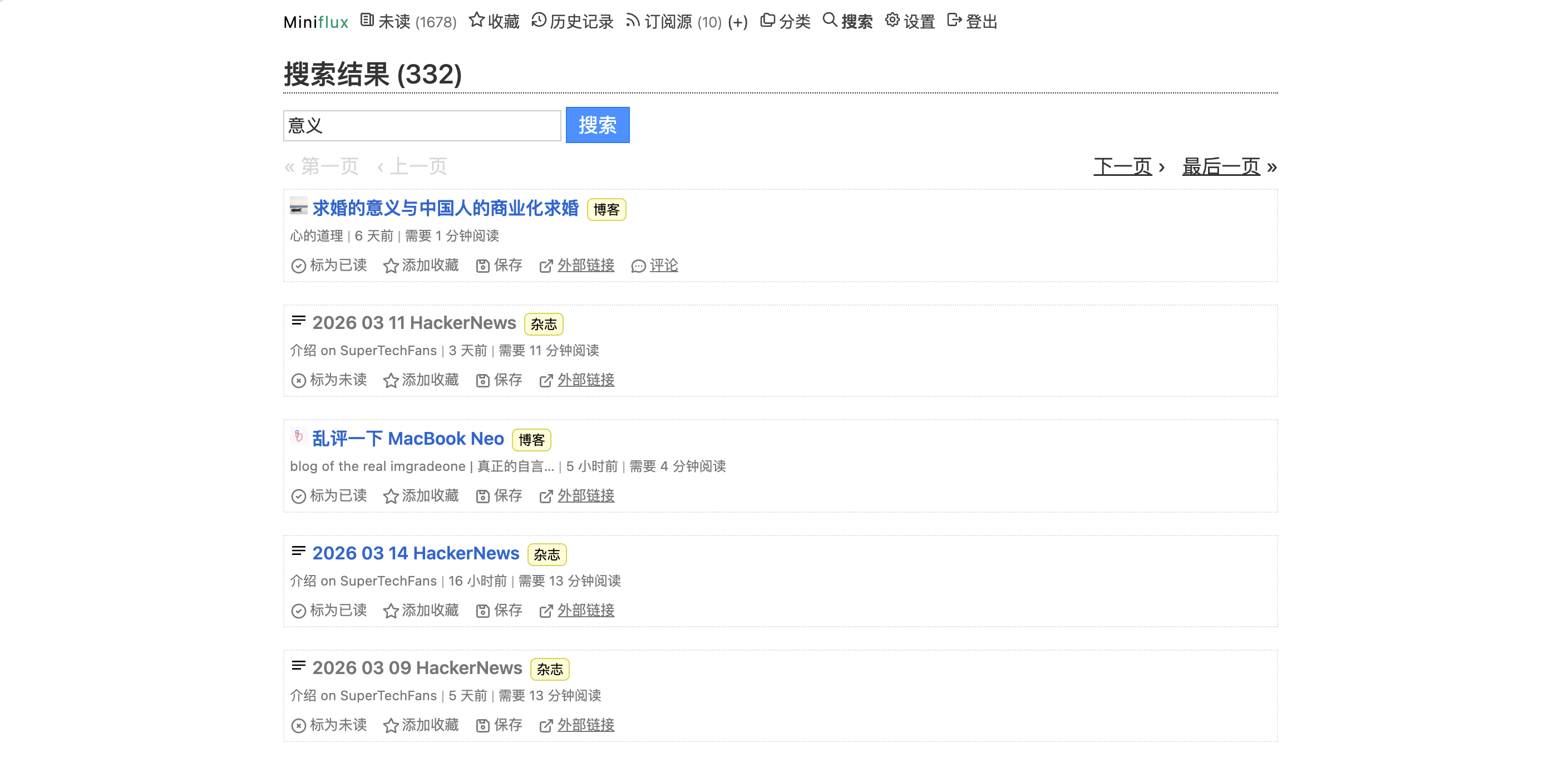This screenshot has width=1568, height=757.
Task: Open 外部链接 of 2026 03 09 HackerNews
Action: (576, 725)
